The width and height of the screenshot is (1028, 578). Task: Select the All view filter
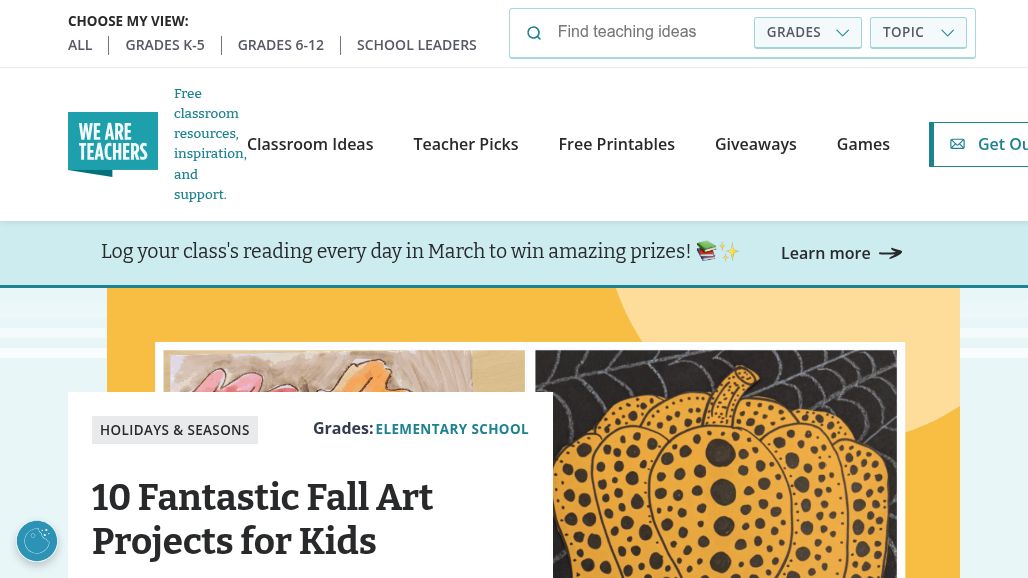coord(80,45)
